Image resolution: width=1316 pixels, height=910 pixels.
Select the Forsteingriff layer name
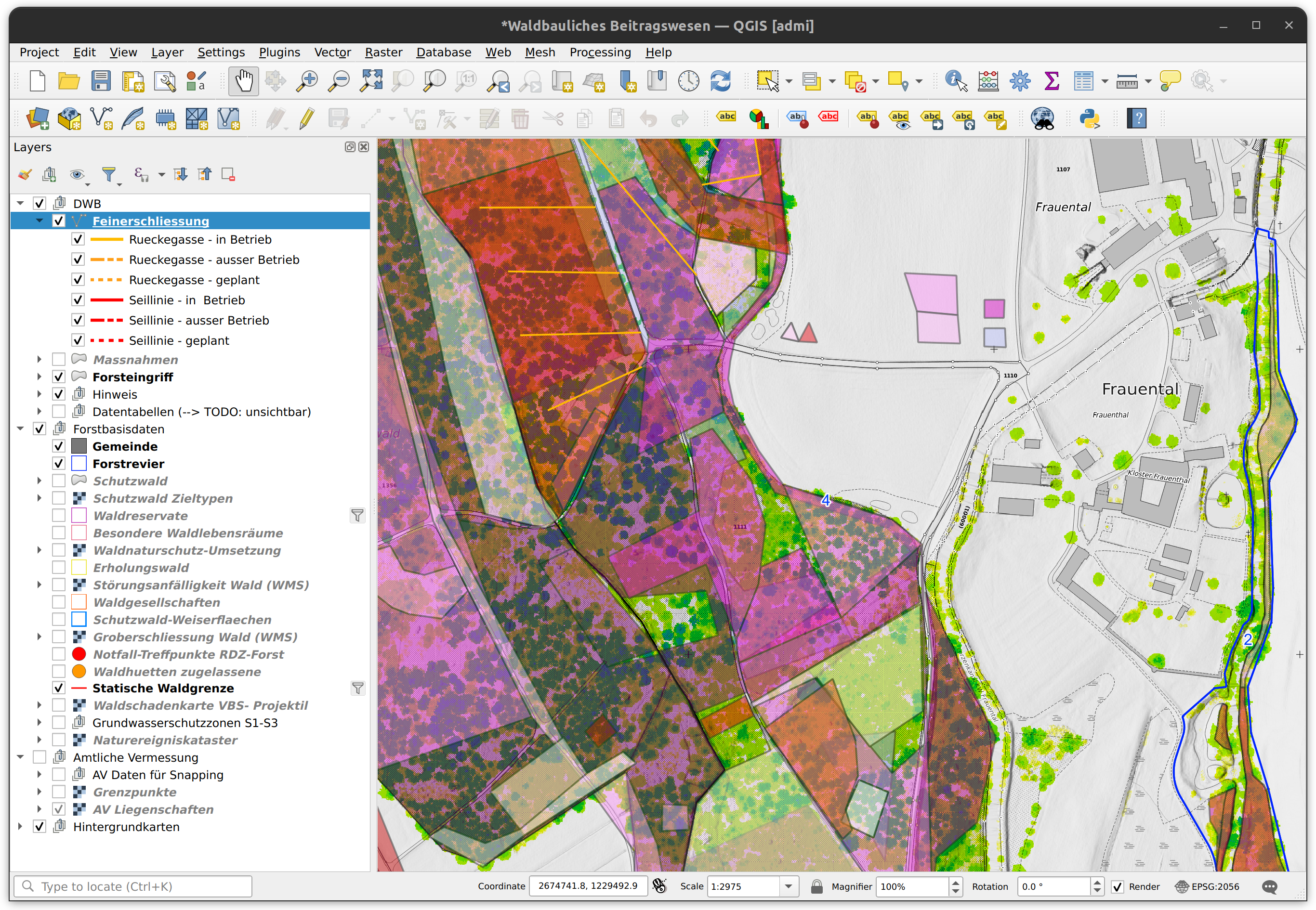132,377
